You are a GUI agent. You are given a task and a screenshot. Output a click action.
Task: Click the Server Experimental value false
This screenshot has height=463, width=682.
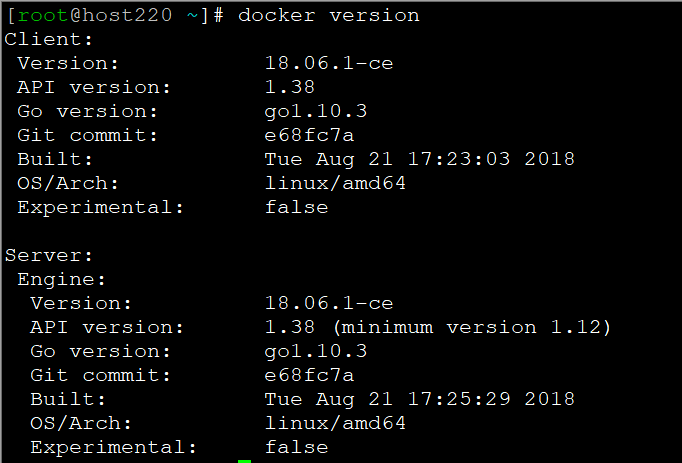(x=296, y=447)
